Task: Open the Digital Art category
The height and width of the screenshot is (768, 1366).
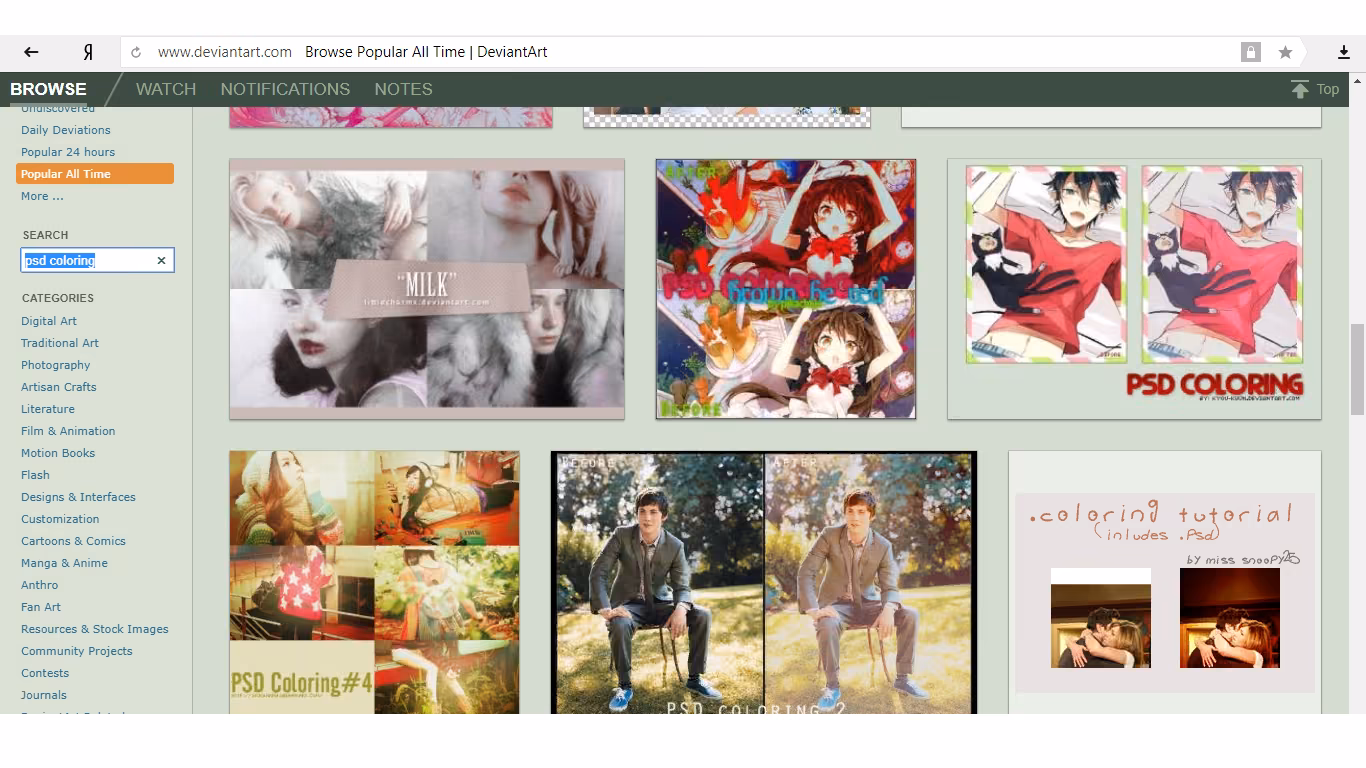Action: (49, 321)
